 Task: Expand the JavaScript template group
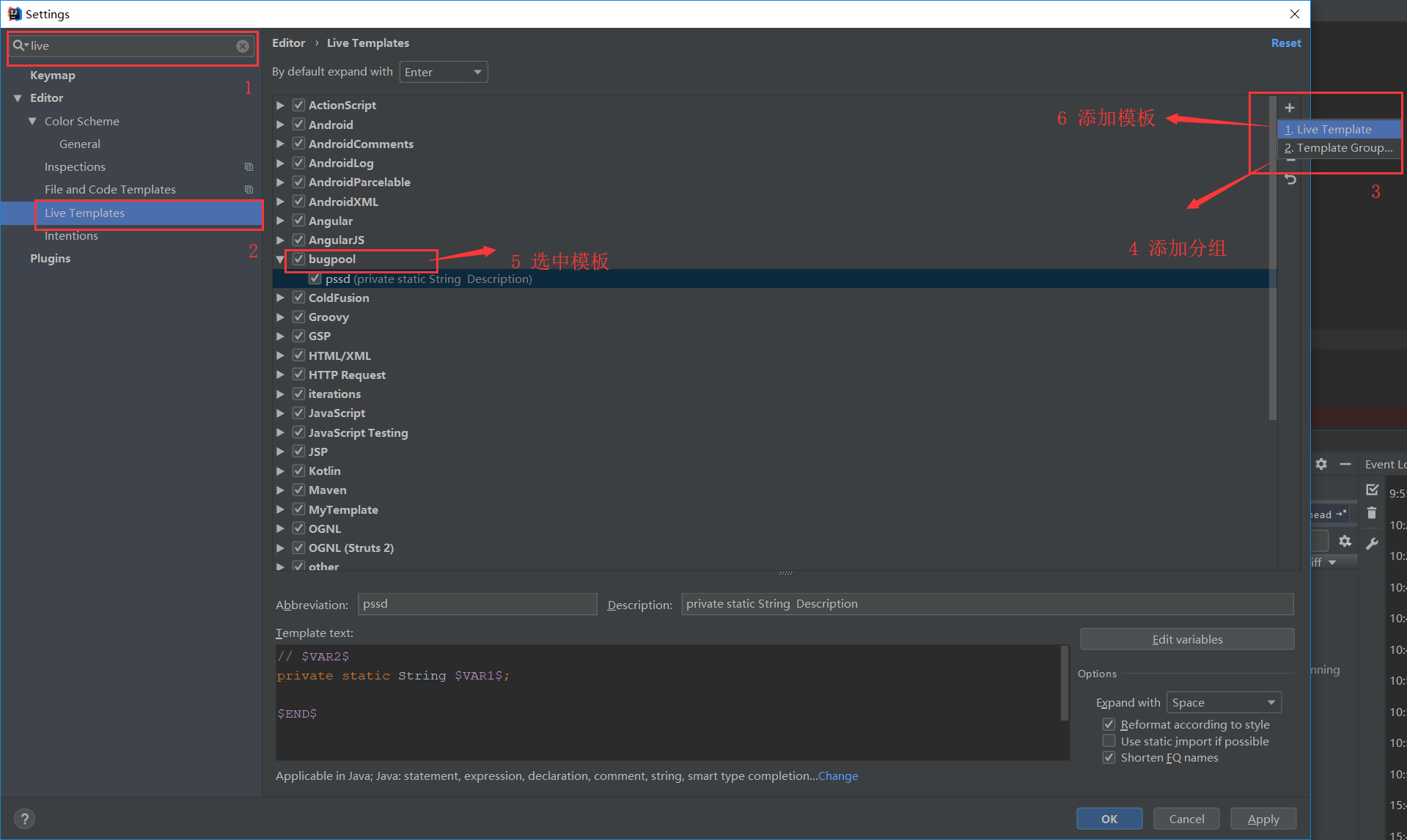[x=280, y=413]
